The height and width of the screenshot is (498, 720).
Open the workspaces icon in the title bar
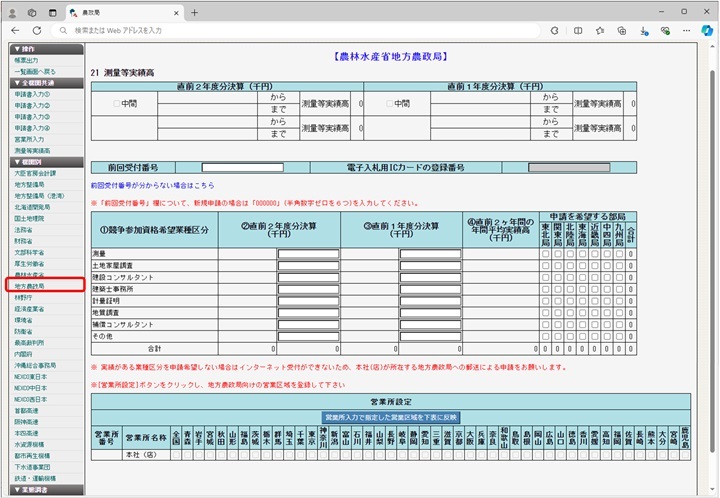click(x=32, y=13)
